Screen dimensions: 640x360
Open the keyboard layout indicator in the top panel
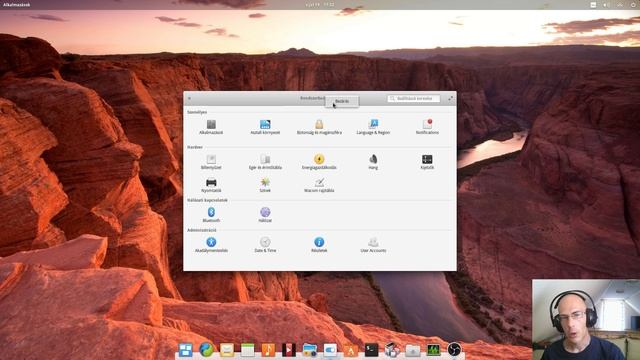tap(593, 4)
